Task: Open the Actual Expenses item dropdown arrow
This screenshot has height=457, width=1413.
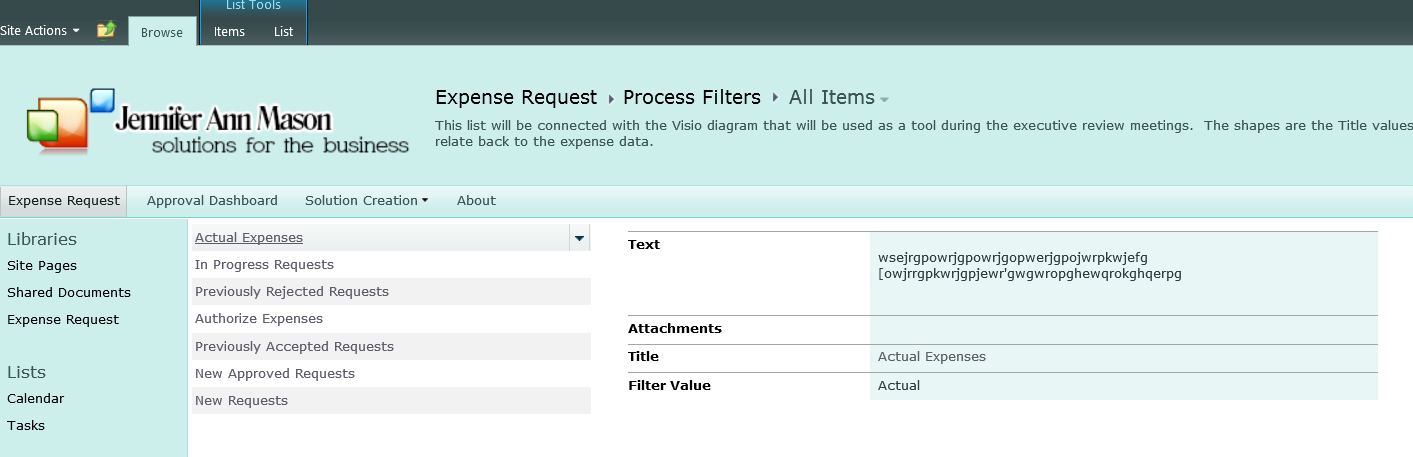Action: 579,238
